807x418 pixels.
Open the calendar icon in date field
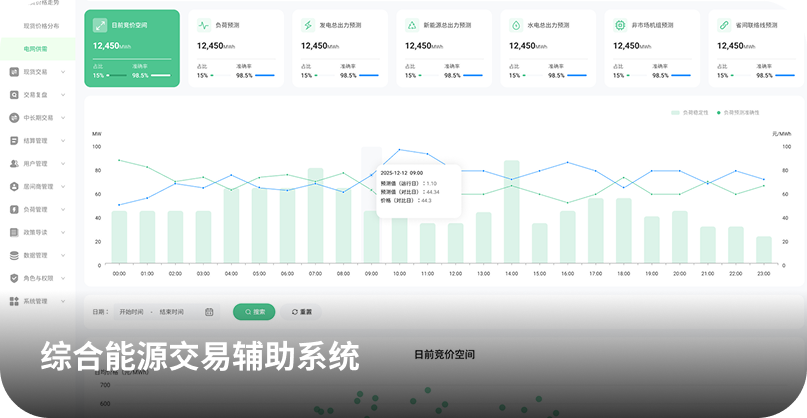point(209,311)
